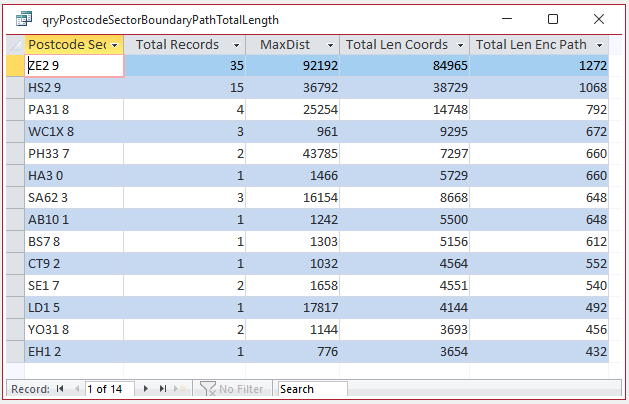Click MaxDist value 43785
The width and height of the screenshot is (629, 404).
pos(292,154)
